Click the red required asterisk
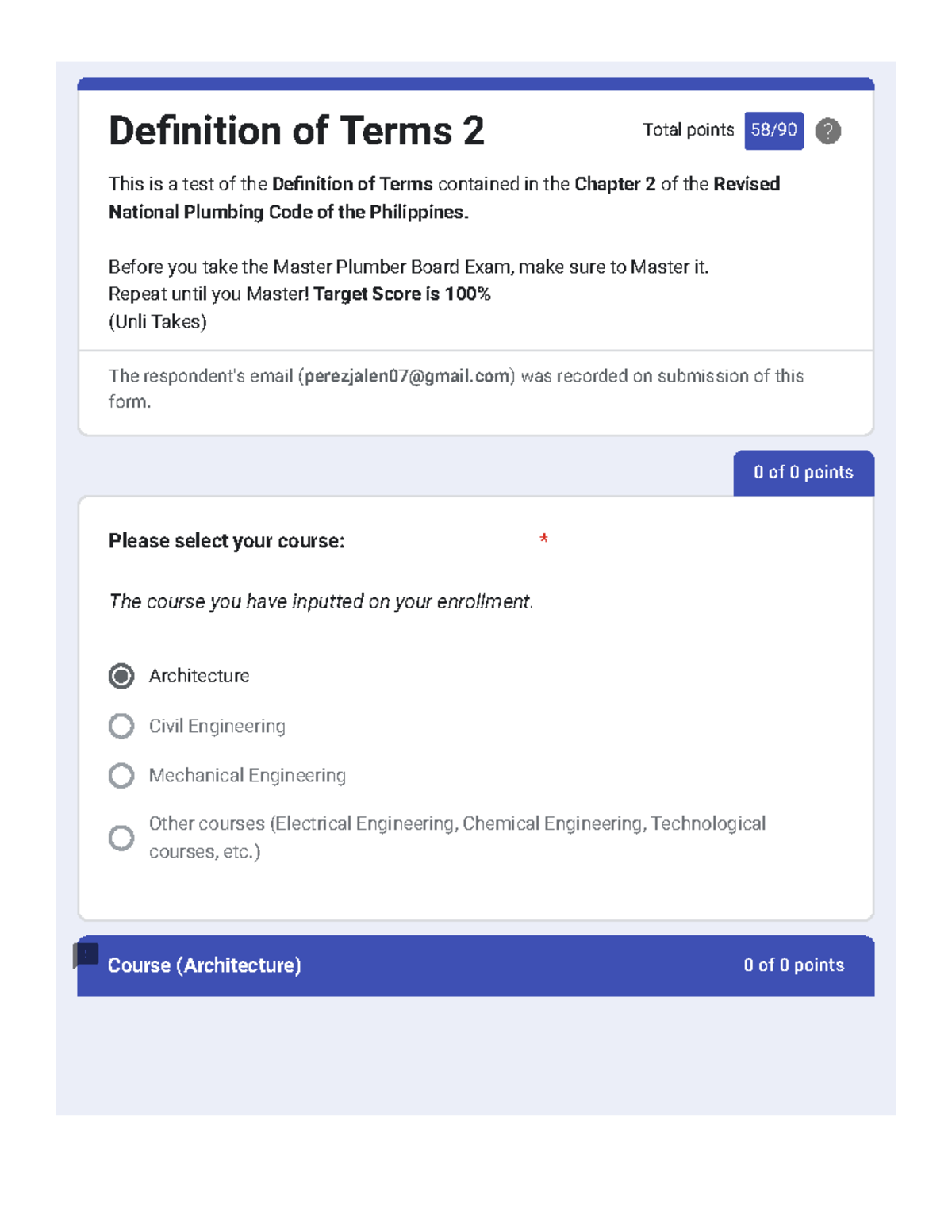Viewport: 952px width, 1232px height. coord(543,539)
